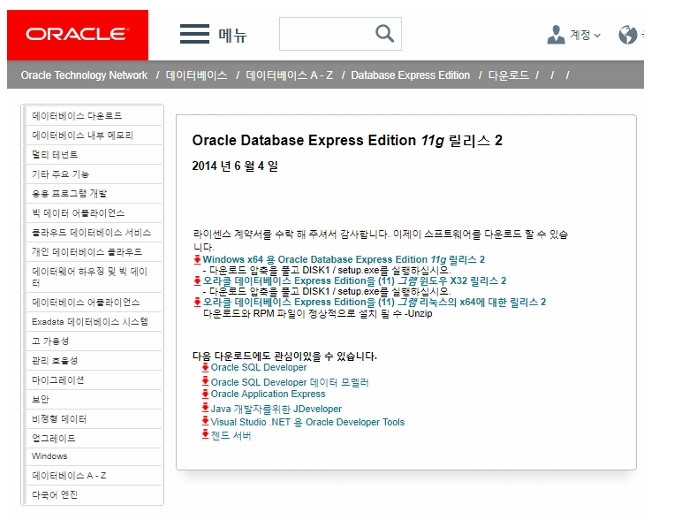Open the 젠드 서버 link
The height and width of the screenshot is (524, 683).
[x=231, y=436]
